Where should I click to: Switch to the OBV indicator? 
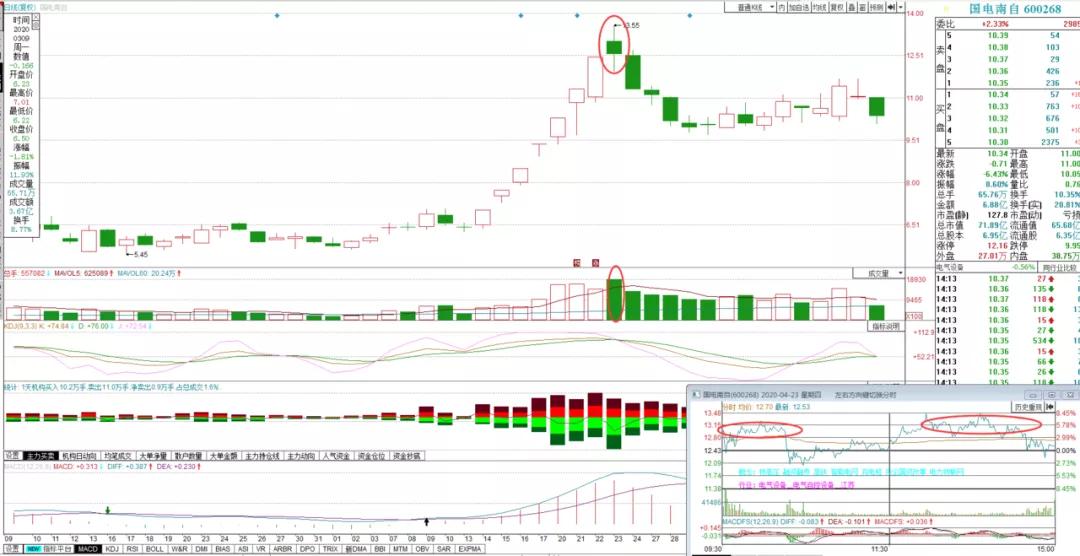422,548
